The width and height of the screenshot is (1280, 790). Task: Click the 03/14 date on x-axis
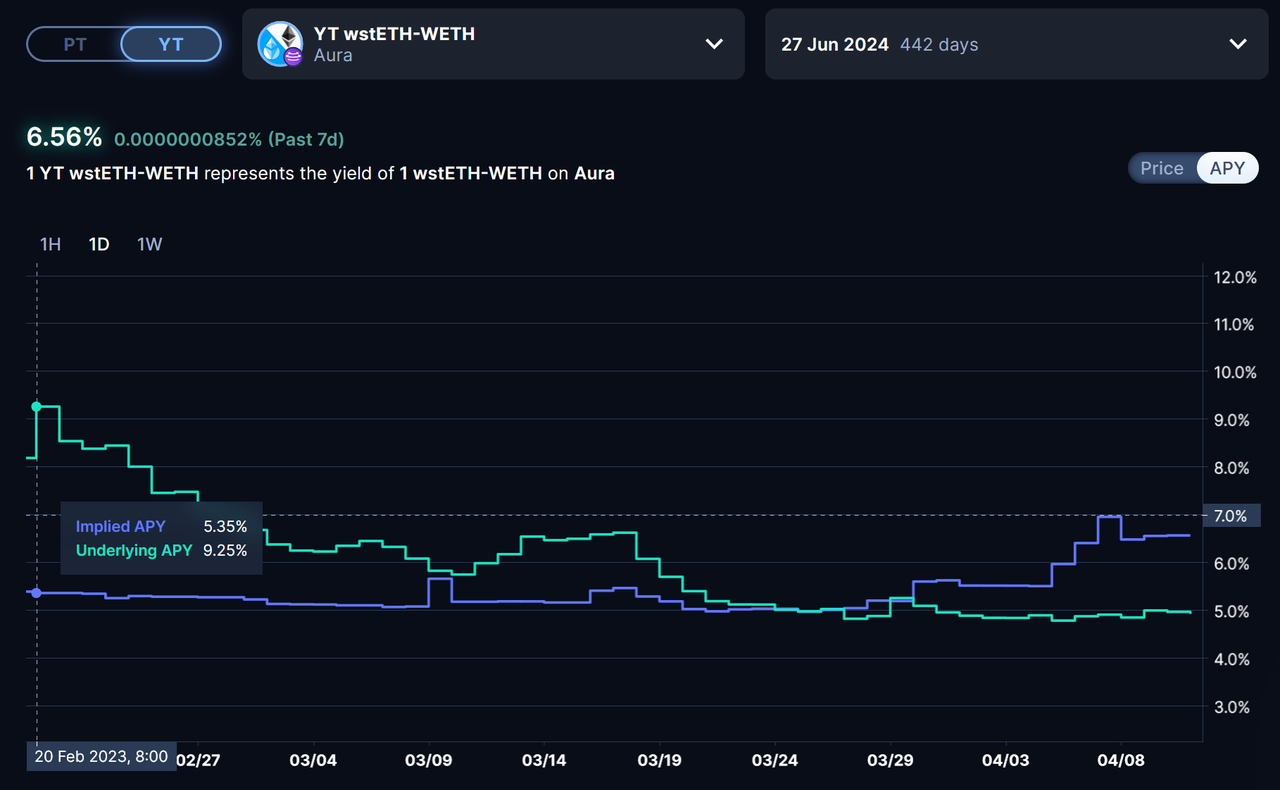click(543, 760)
